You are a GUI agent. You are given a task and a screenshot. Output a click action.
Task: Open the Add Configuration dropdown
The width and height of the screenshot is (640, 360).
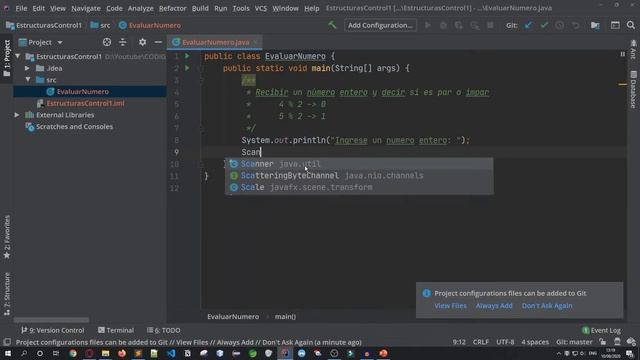tap(380, 25)
